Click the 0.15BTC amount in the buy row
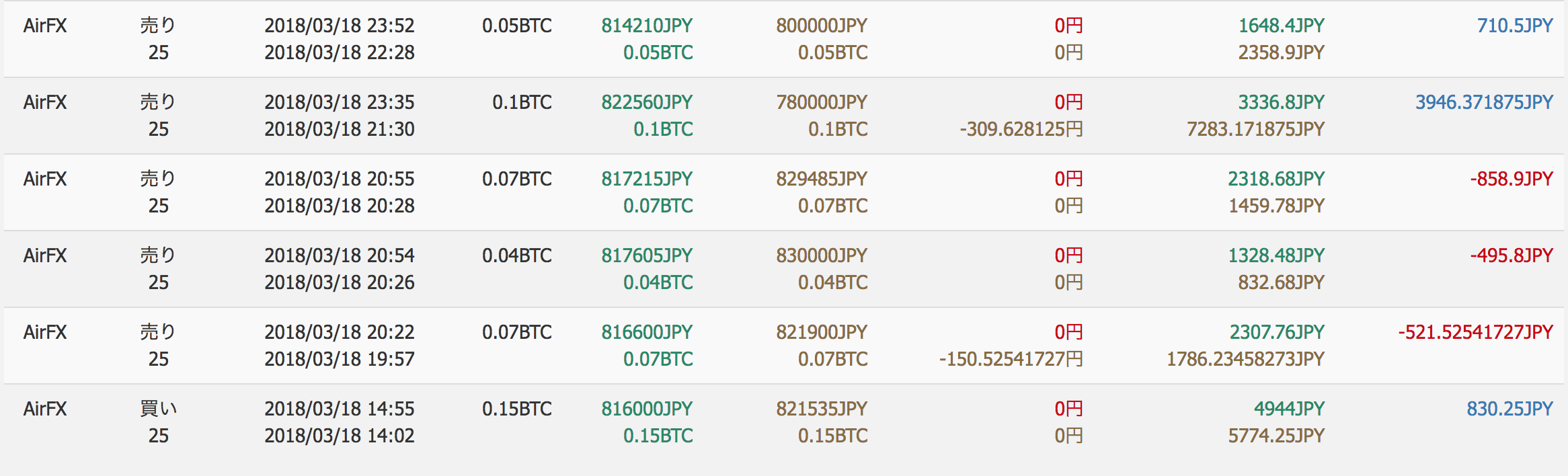This screenshot has width=1568, height=476. click(516, 409)
